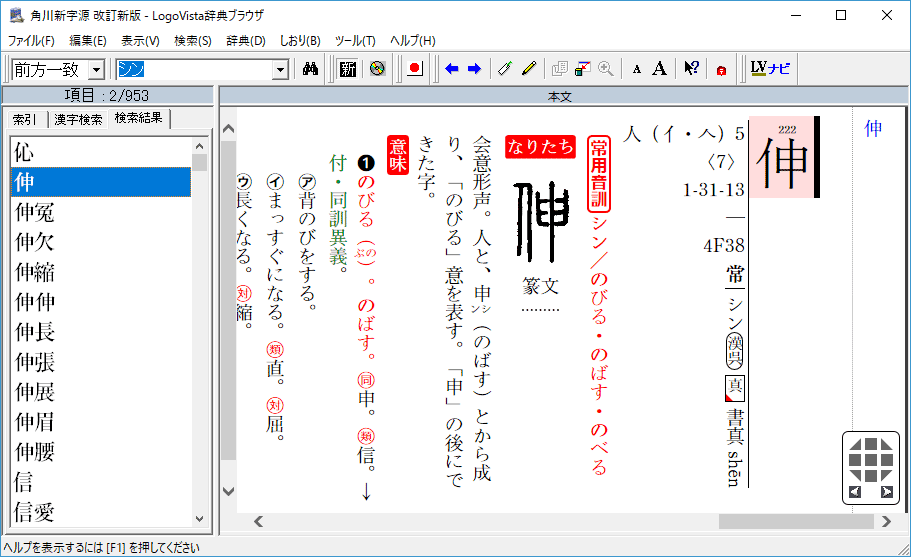The width and height of the screenshot is (911, 557).
Task: Click the binoculars search icon
Action: coord(310,69)
